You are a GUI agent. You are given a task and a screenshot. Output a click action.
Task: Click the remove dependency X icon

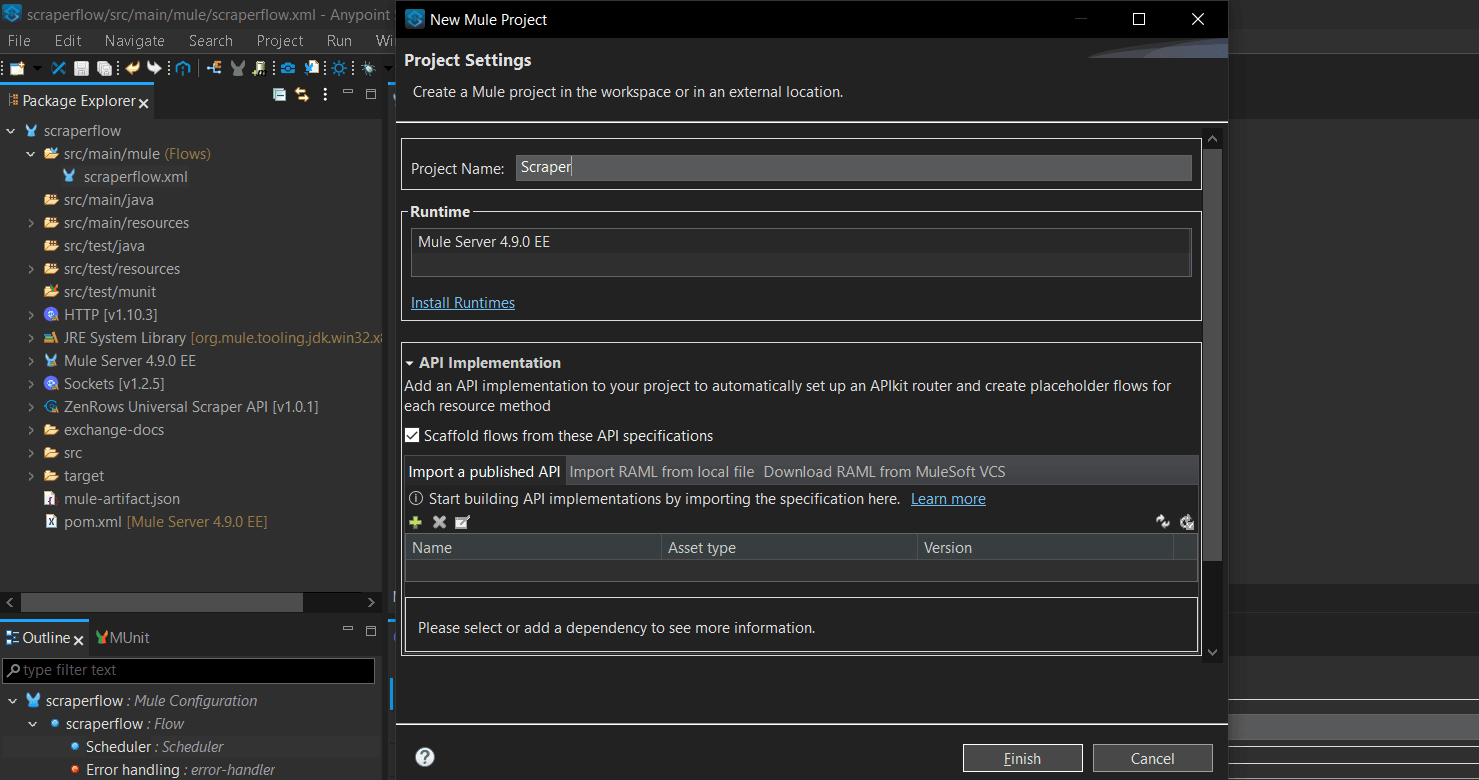[439, 522]
